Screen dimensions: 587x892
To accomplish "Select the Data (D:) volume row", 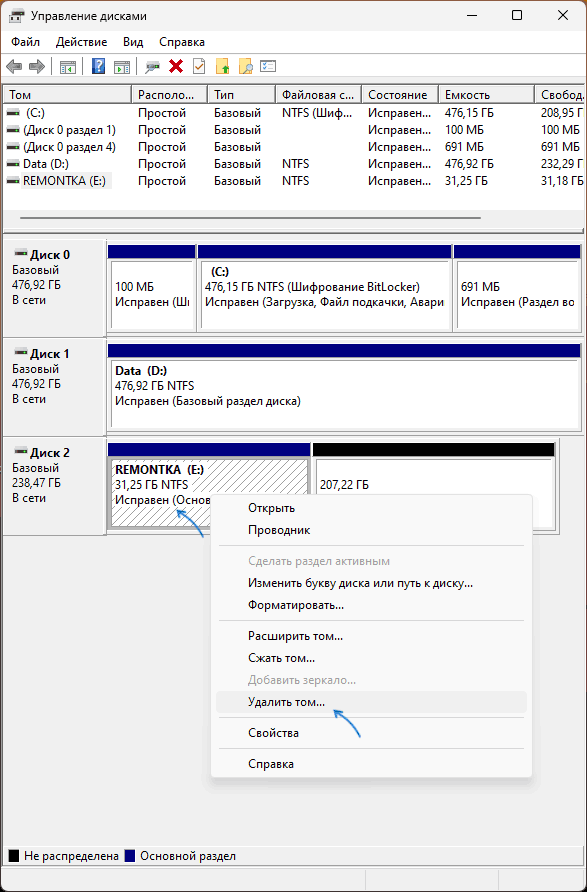I will [x=295, y=164].
